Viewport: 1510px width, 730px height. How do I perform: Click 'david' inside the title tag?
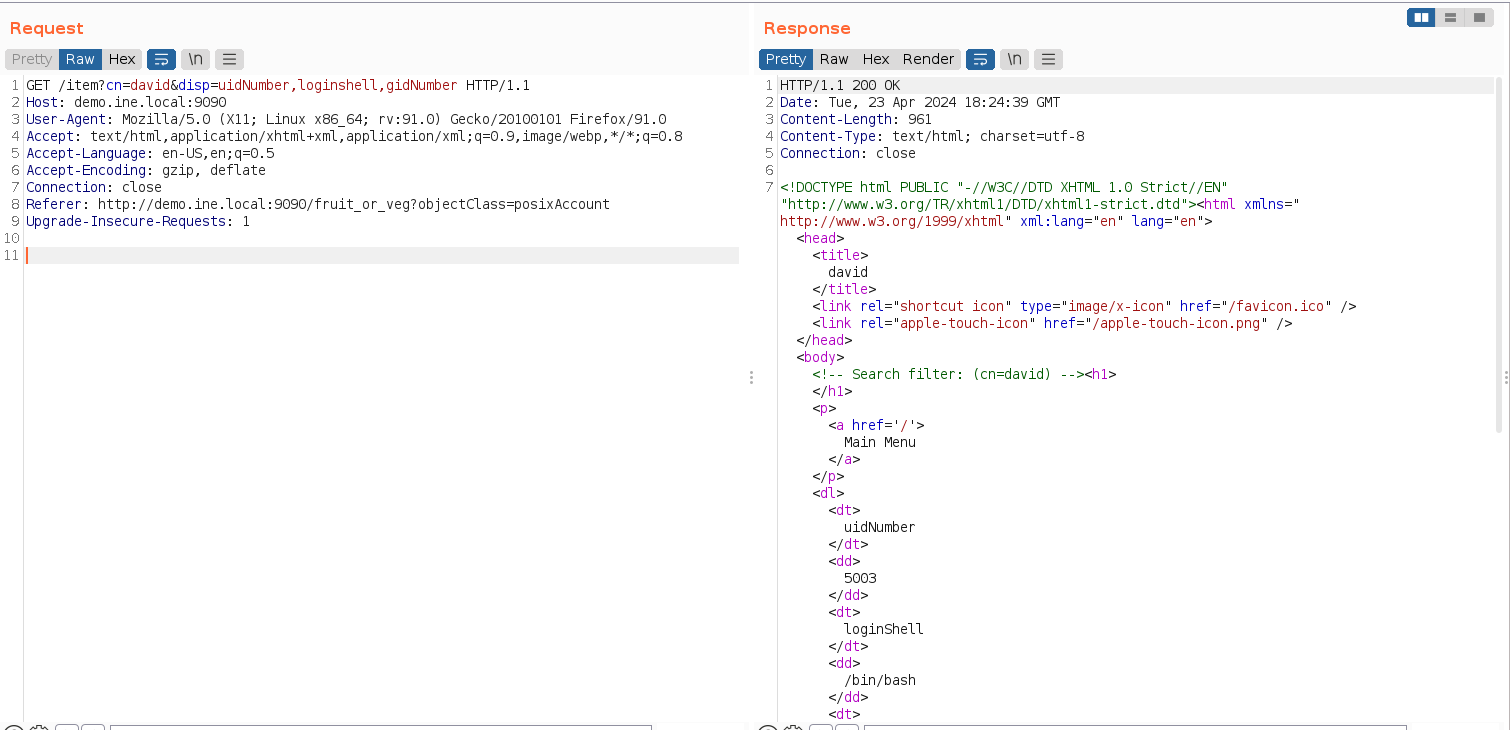(848, 272)
